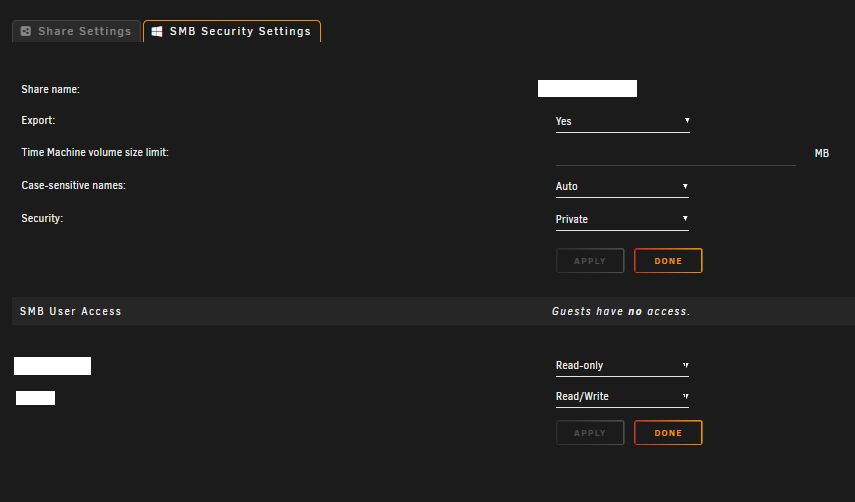Click the 'SMB User Access' heading

click(x=70, y=311)
